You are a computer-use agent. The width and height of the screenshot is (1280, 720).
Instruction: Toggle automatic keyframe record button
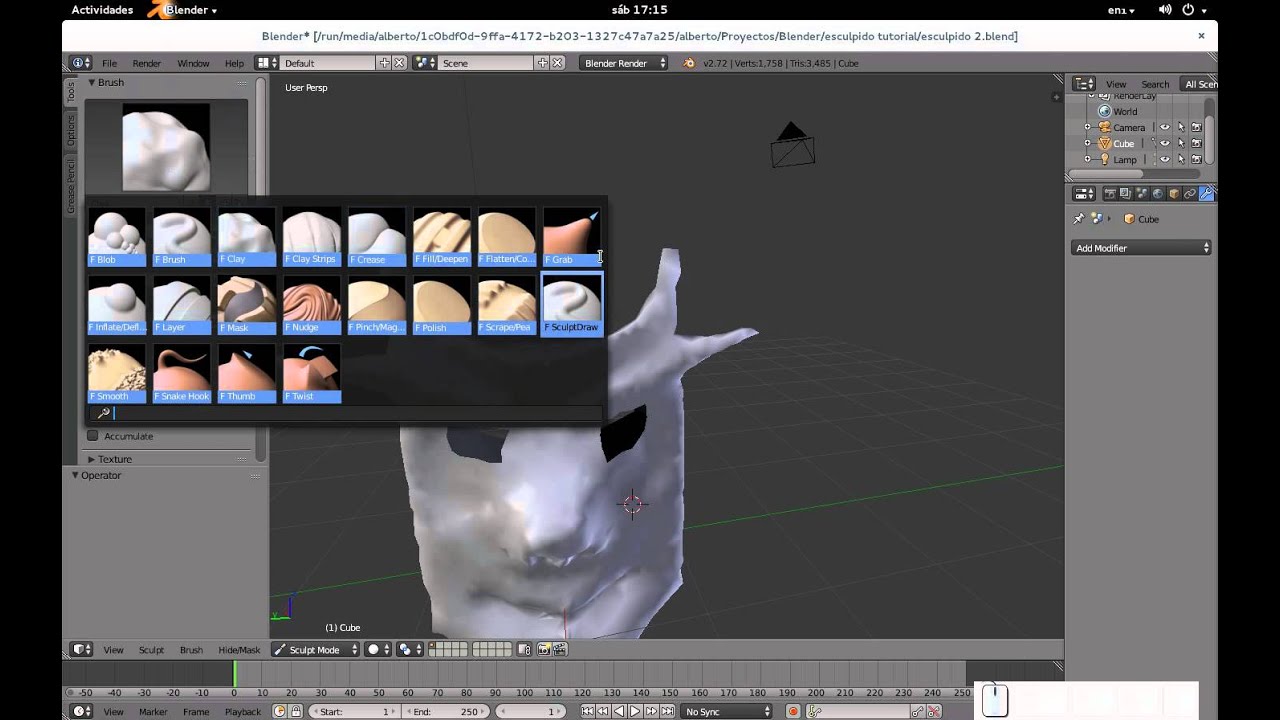[793, 712]
